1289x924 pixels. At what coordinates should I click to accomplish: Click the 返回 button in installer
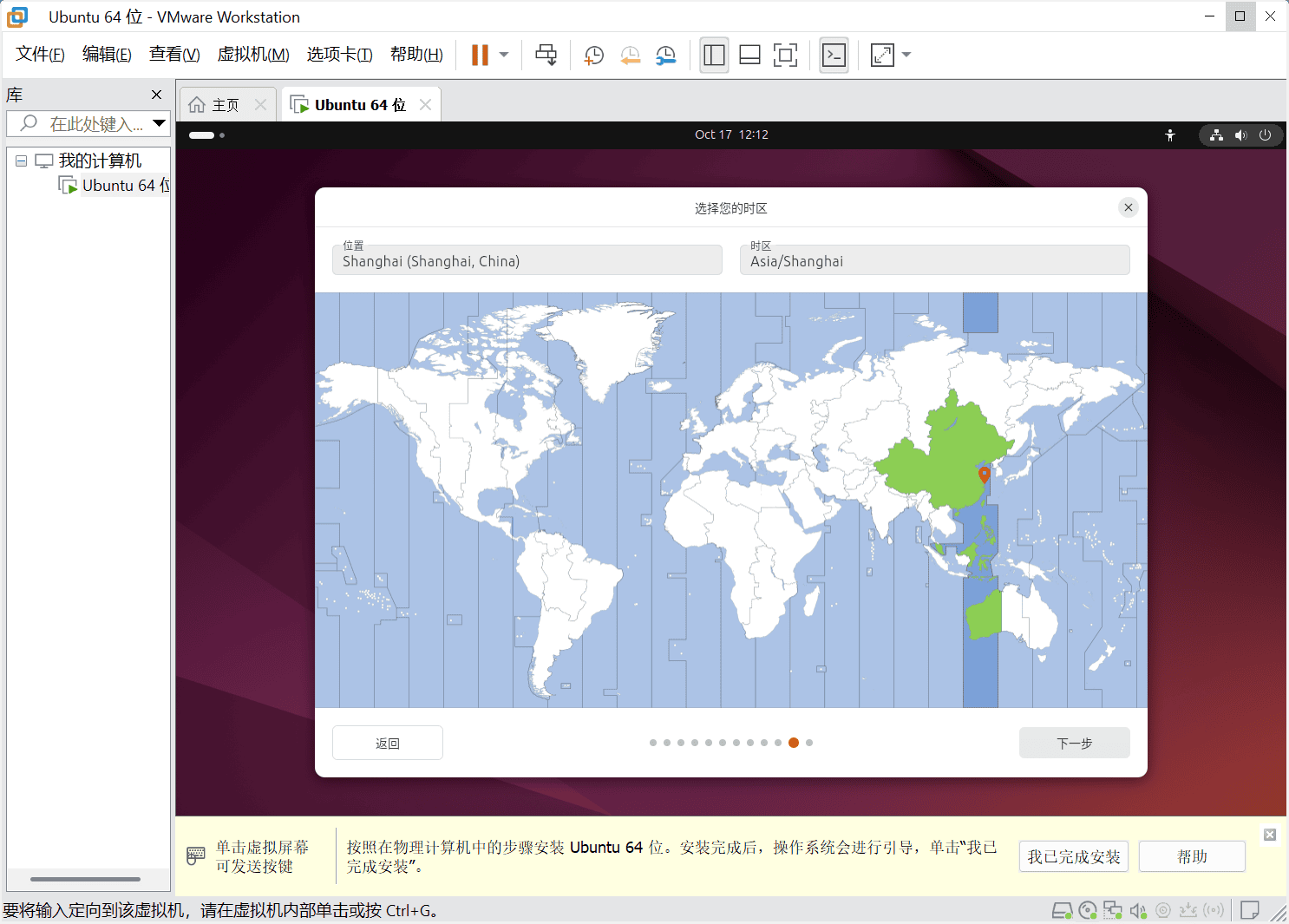pyautogui.click(x=388, y=743)
